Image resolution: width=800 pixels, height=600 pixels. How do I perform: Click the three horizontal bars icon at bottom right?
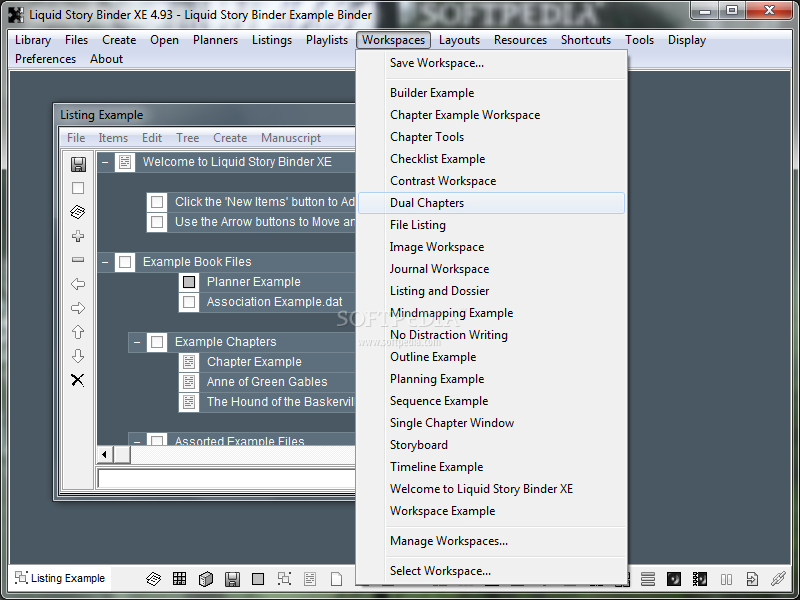648,579
